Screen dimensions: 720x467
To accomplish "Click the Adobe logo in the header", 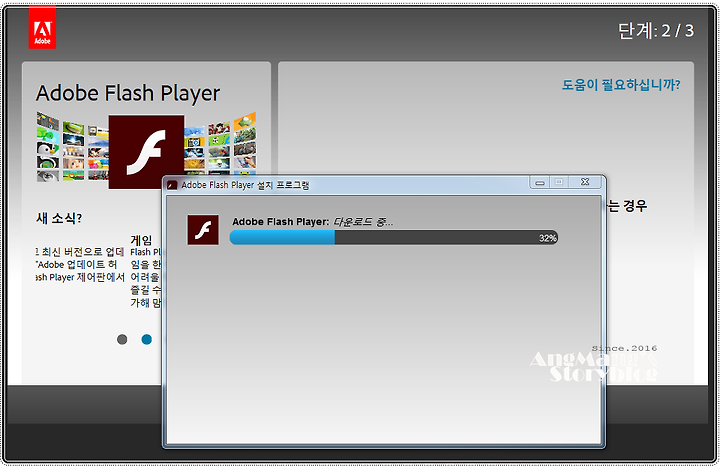I will [x=42, y=27].
